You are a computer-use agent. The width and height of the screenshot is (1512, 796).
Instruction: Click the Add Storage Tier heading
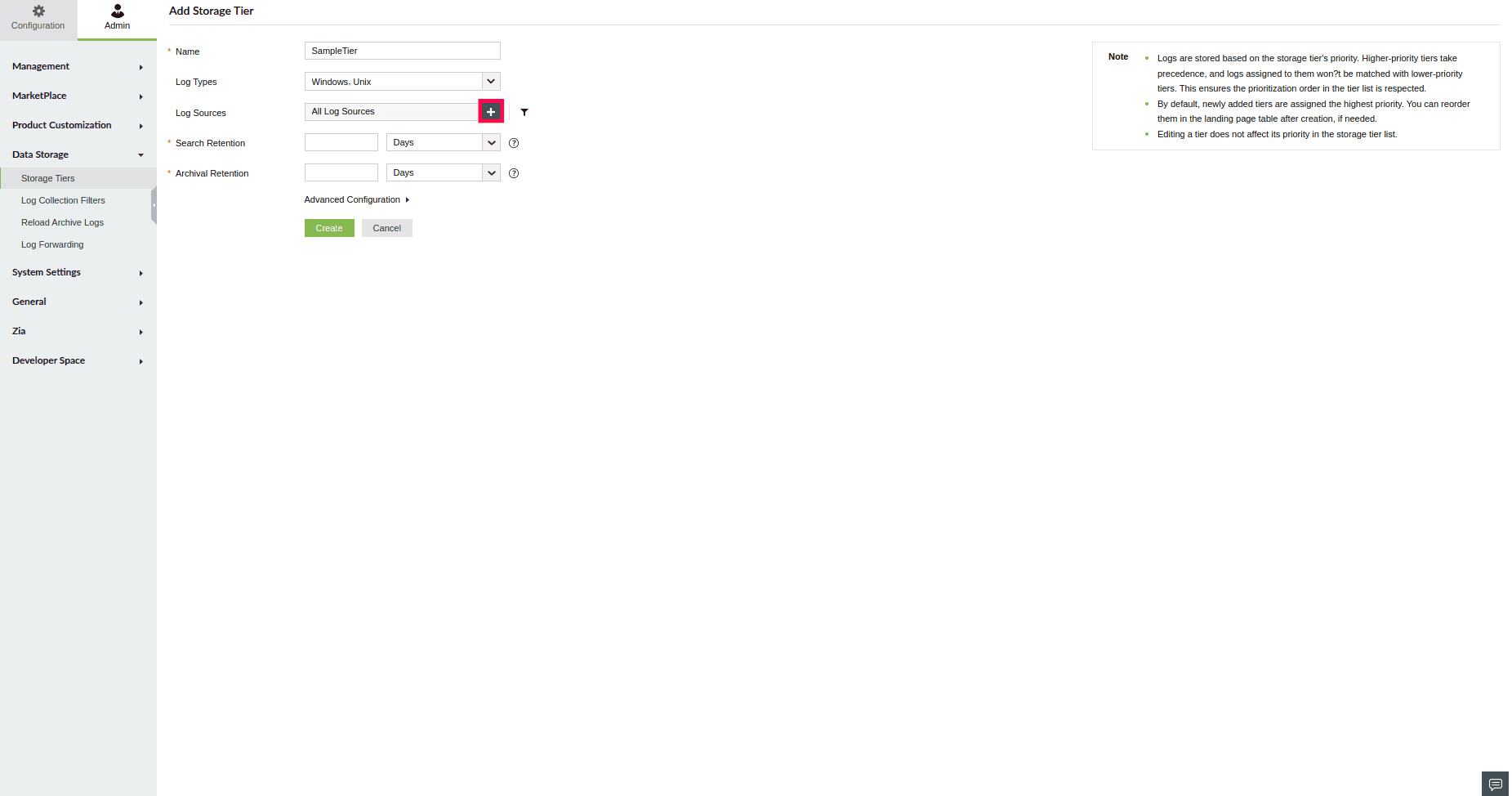coord(211,11)
